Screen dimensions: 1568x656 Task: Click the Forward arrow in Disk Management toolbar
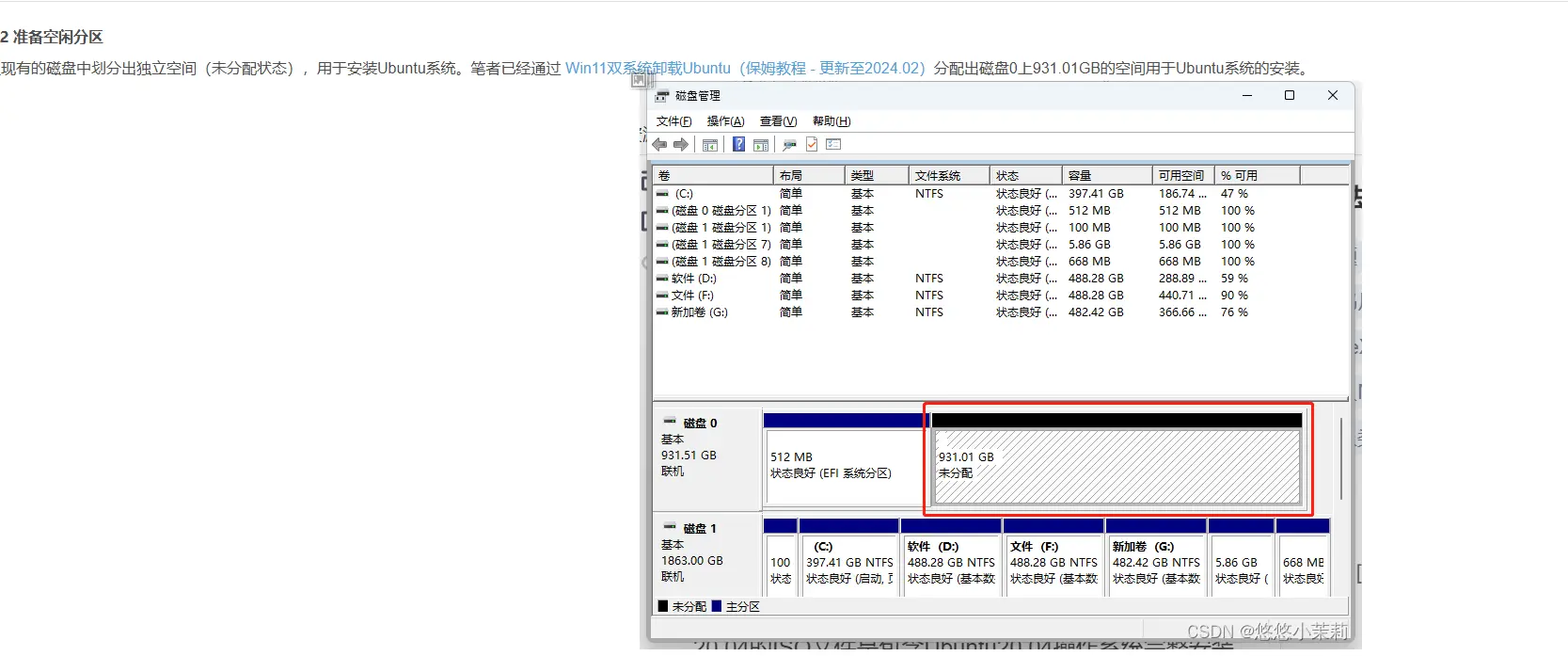click(681, 145)
